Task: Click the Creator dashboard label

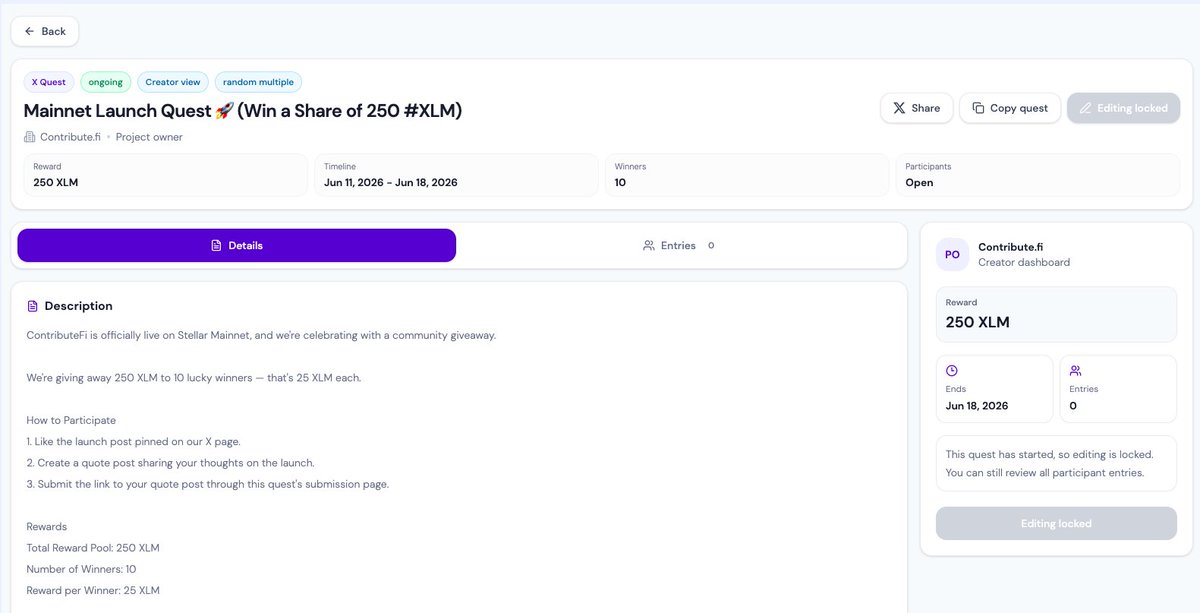Action: click(x=1024, y=262)
